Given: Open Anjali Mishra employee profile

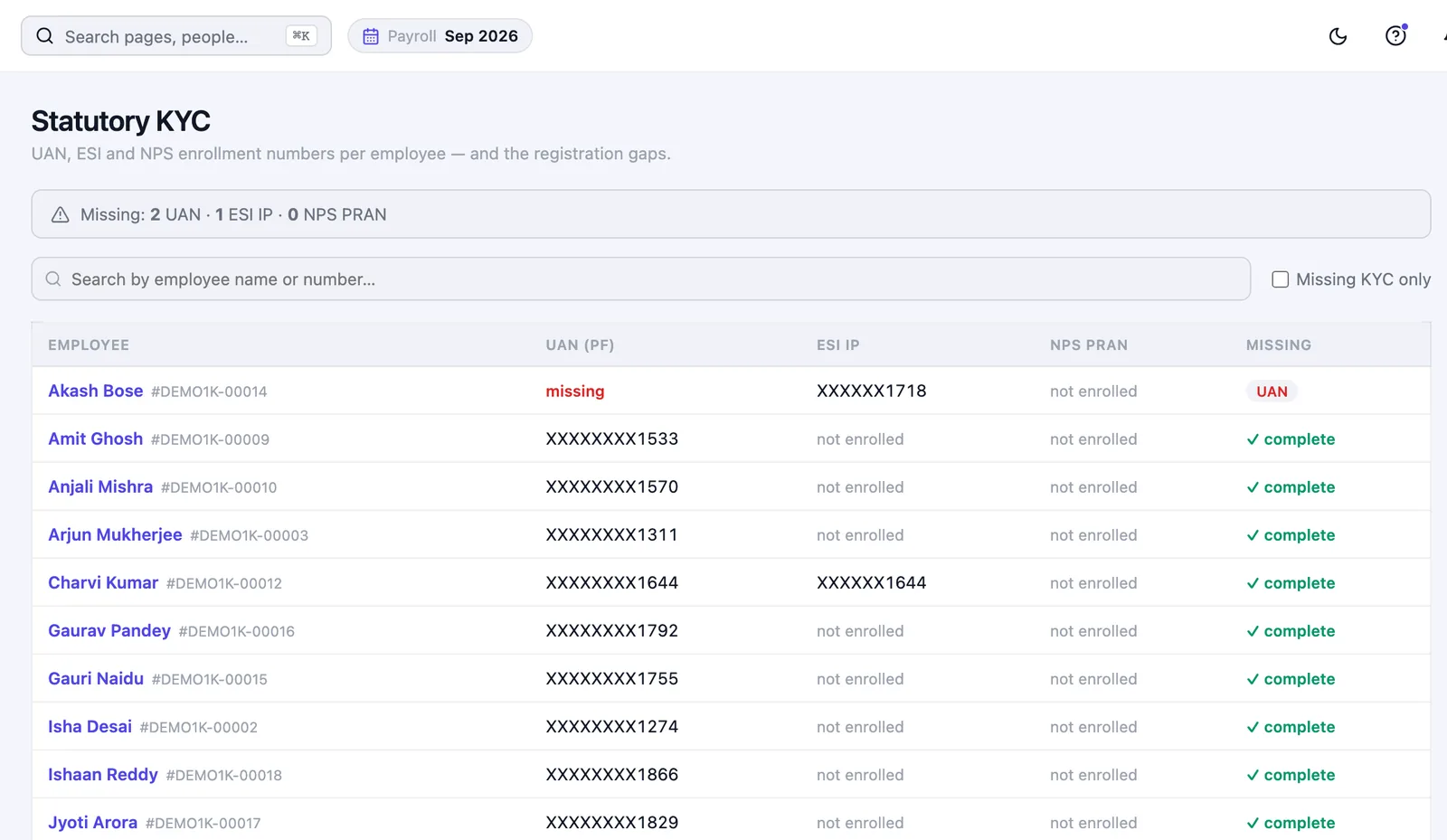Looking at the screenshot, I should (x=100, y=486).
